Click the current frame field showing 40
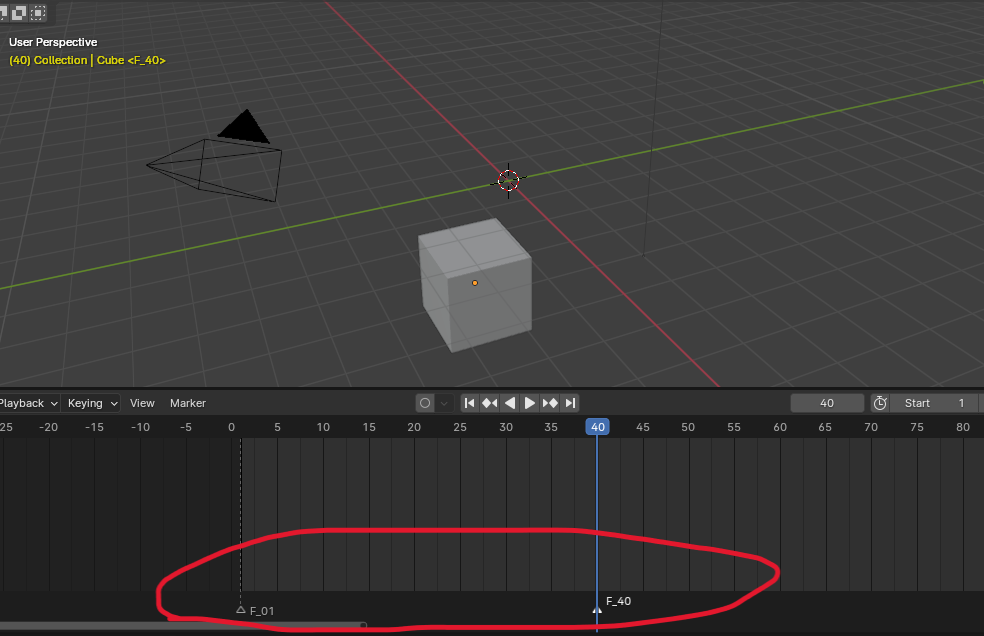 click(827, 403)
